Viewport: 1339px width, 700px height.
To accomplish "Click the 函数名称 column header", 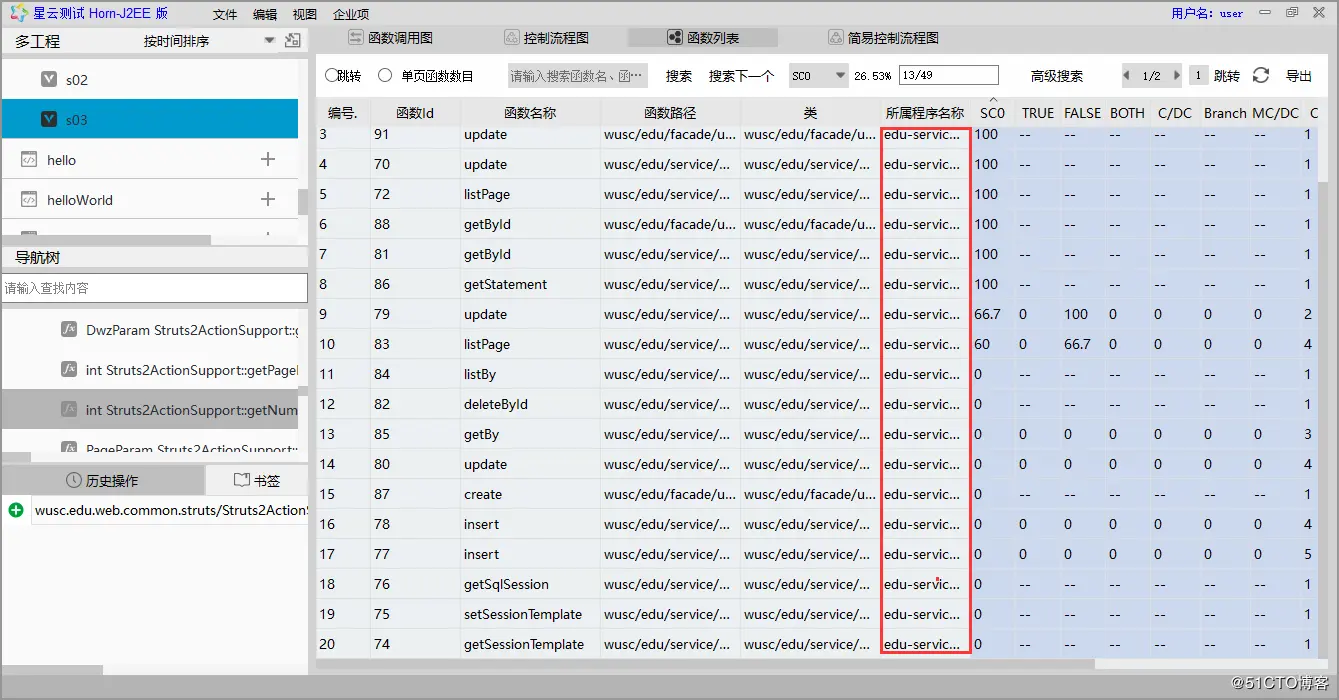I will (530, 113).
